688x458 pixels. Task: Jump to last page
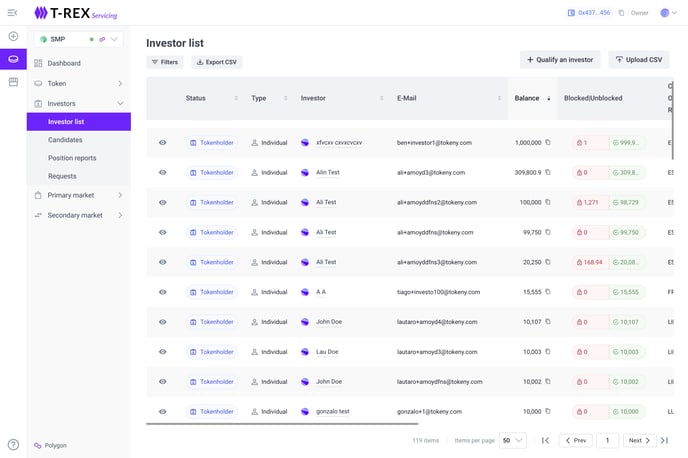664,440
